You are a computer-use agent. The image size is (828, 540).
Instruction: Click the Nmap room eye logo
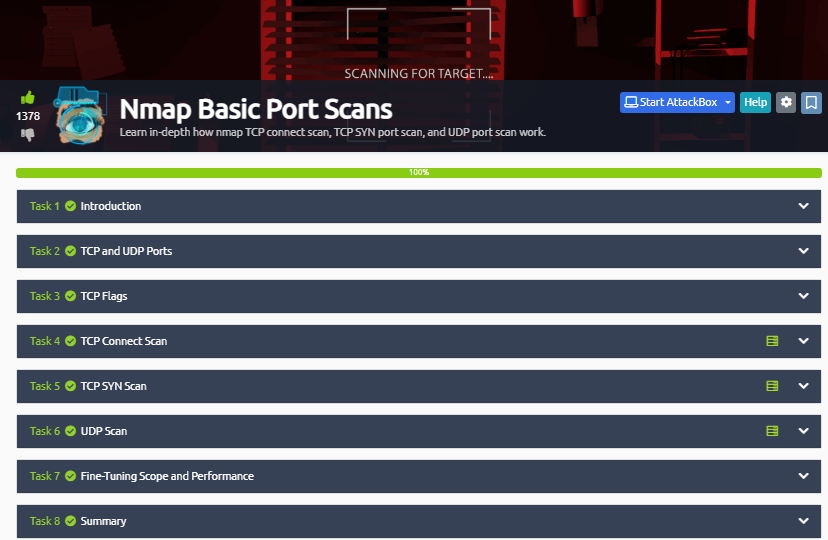[x=80, y=116]
